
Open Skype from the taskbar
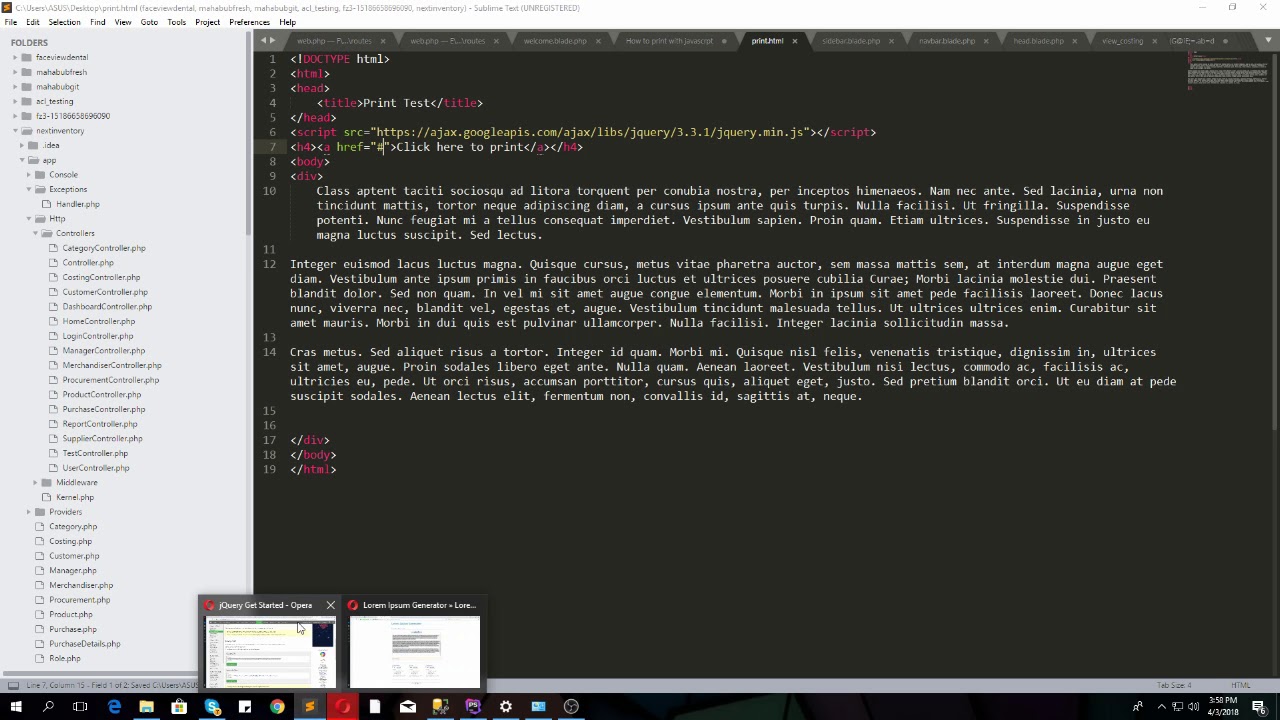click(212, 707)
